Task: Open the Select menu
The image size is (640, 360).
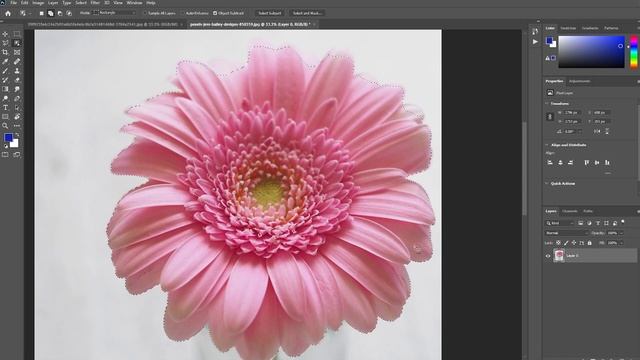Action: click(x=81, y=3)
